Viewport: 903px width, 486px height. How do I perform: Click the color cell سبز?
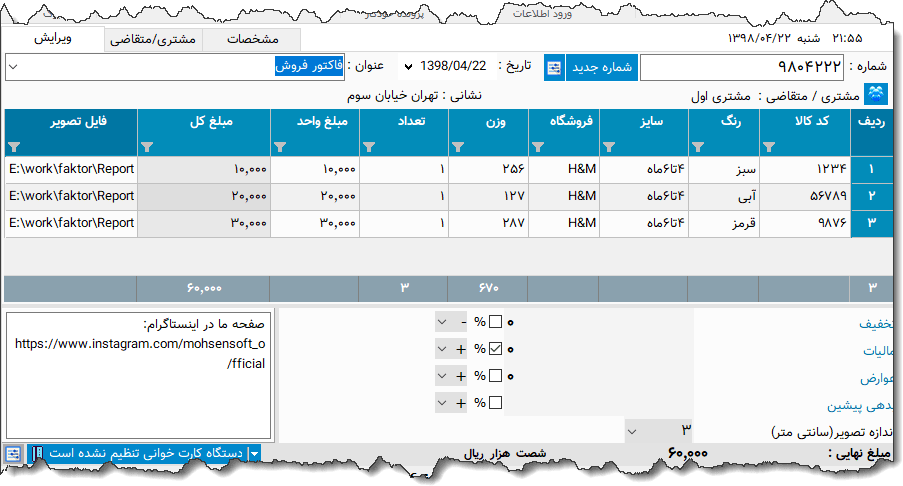[724, 169]
